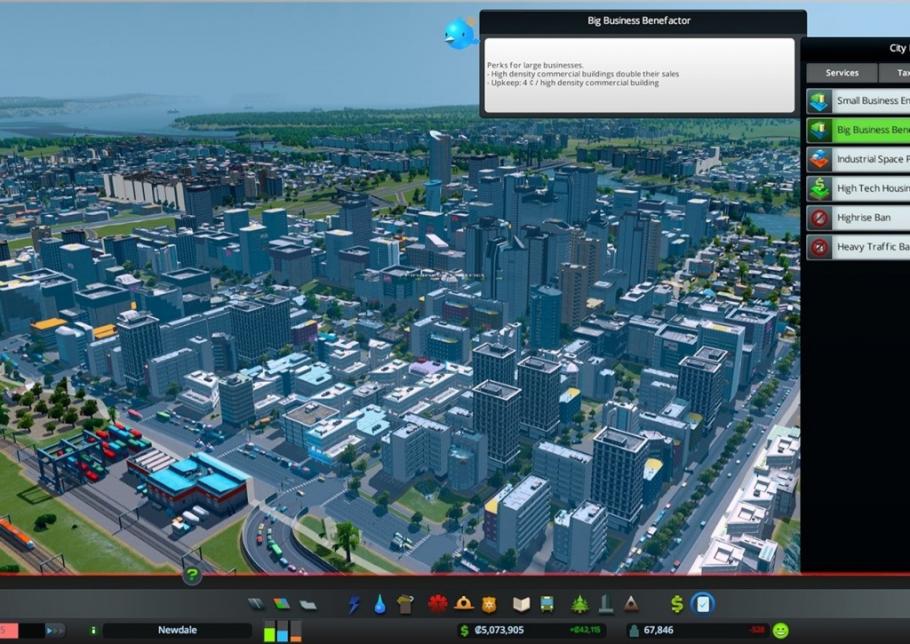
Task: Enable the Small Business Enthusiast policy
Action: click(858, 101)
